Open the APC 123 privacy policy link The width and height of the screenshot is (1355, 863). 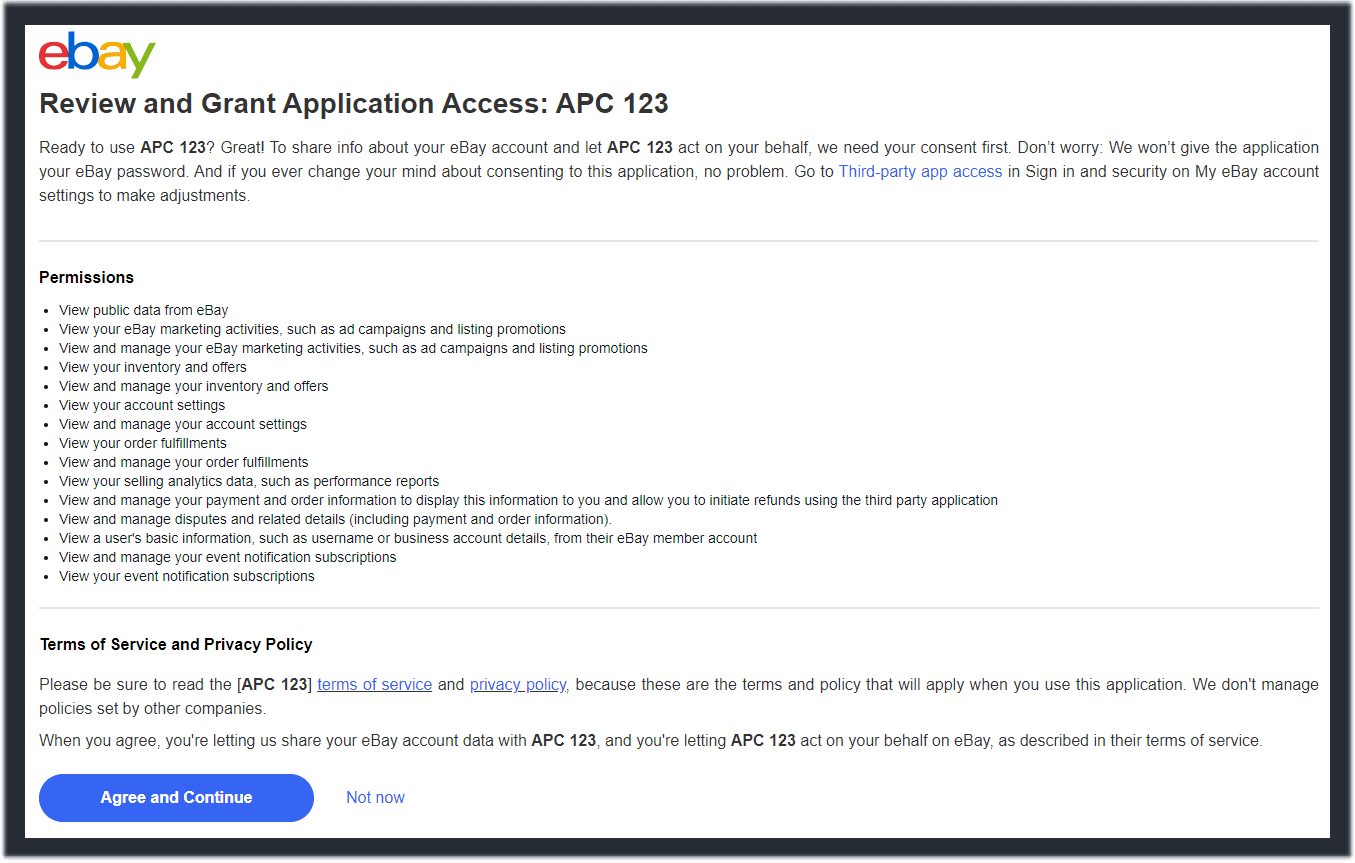coord(519,685)
